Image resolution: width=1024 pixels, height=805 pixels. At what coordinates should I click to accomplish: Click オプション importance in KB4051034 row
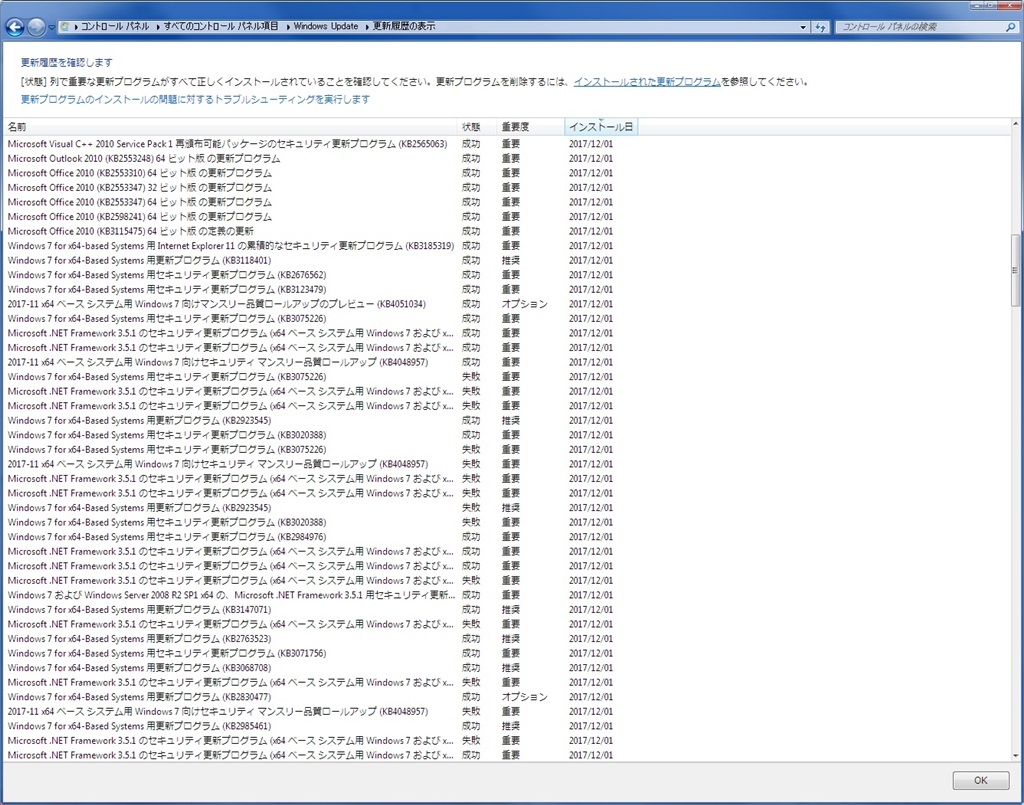click(x=524, y=304)
